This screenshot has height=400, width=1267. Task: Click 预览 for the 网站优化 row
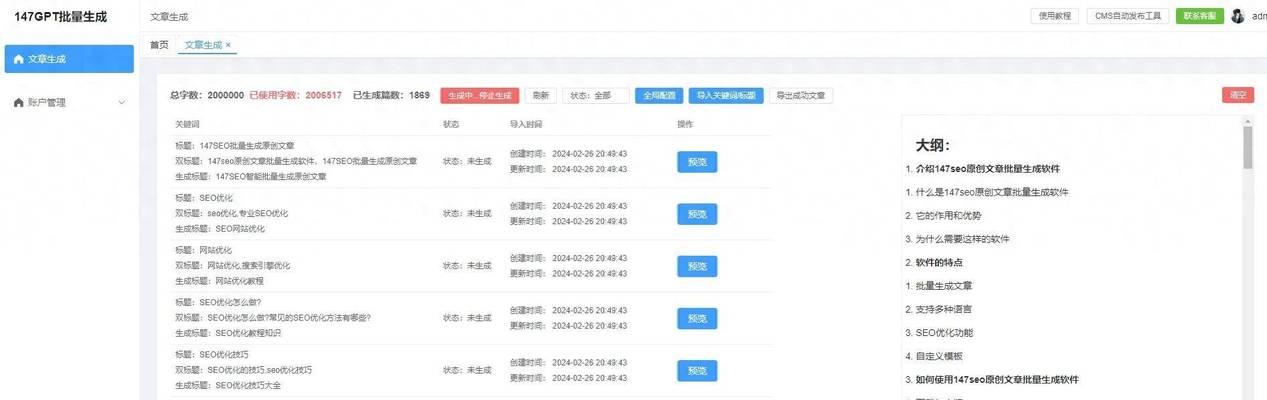pos(697,266)
